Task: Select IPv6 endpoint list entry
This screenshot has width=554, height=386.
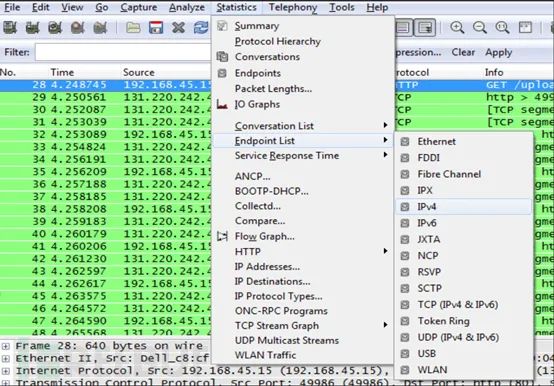Action: click(x=427, y=223)
